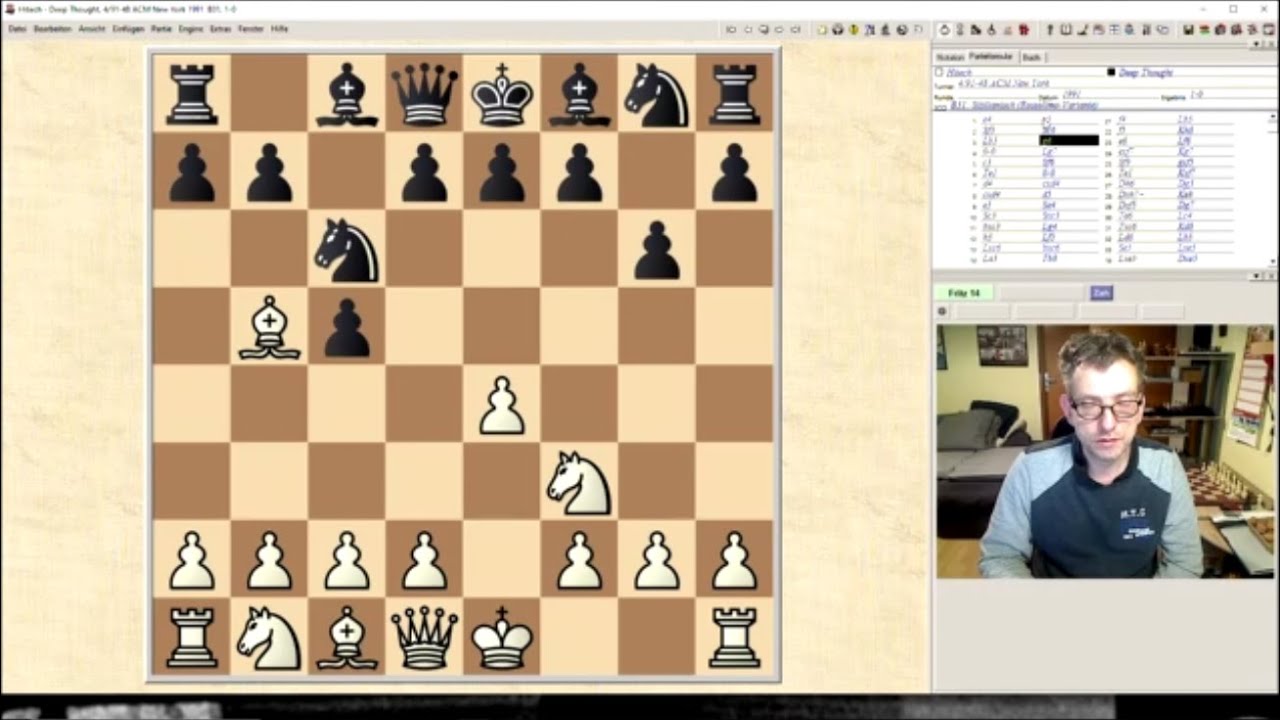Image resolution: width=1280 pixels, height=720 pixels.
Task: Click the black save disk toolbar icon
Action: 1189,30
